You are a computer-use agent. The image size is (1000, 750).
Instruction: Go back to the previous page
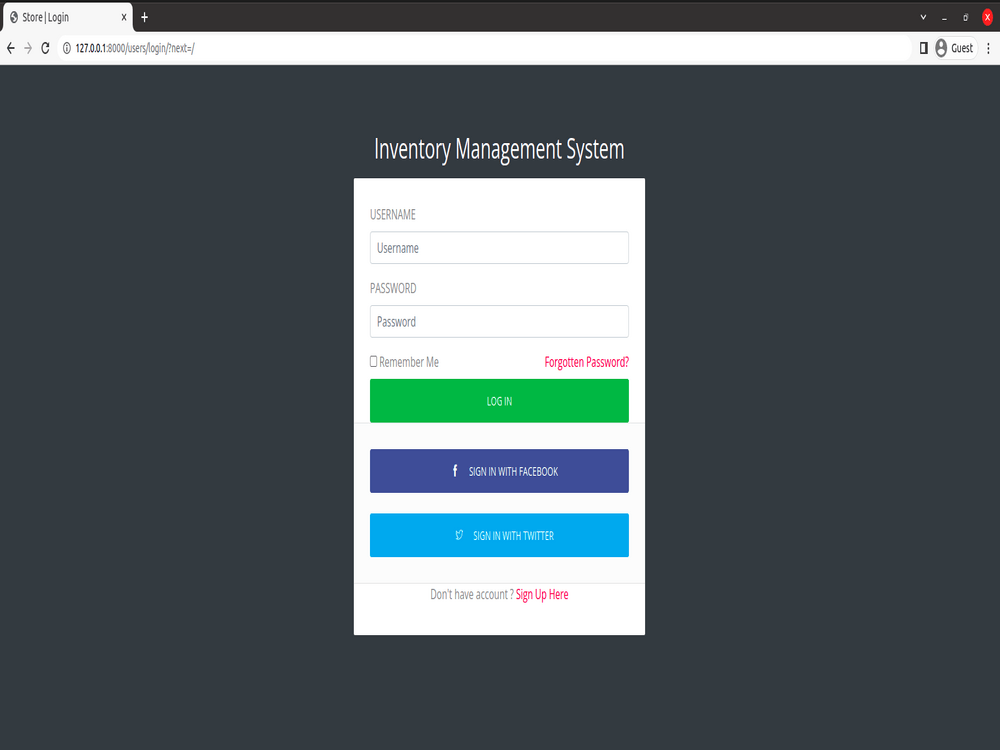click(11, 48)
